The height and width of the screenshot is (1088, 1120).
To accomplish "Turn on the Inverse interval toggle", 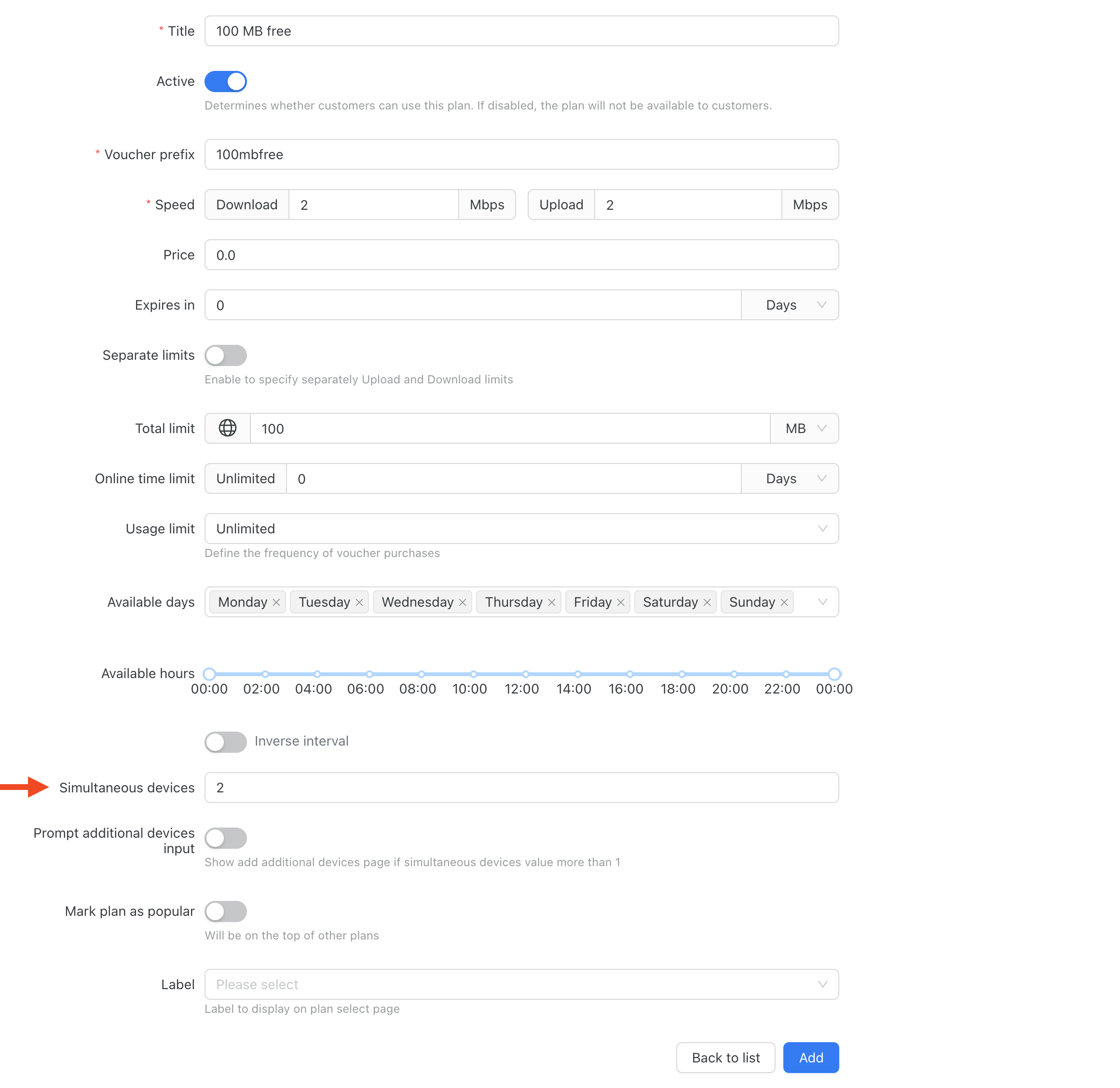I will (x=226, y=742).
